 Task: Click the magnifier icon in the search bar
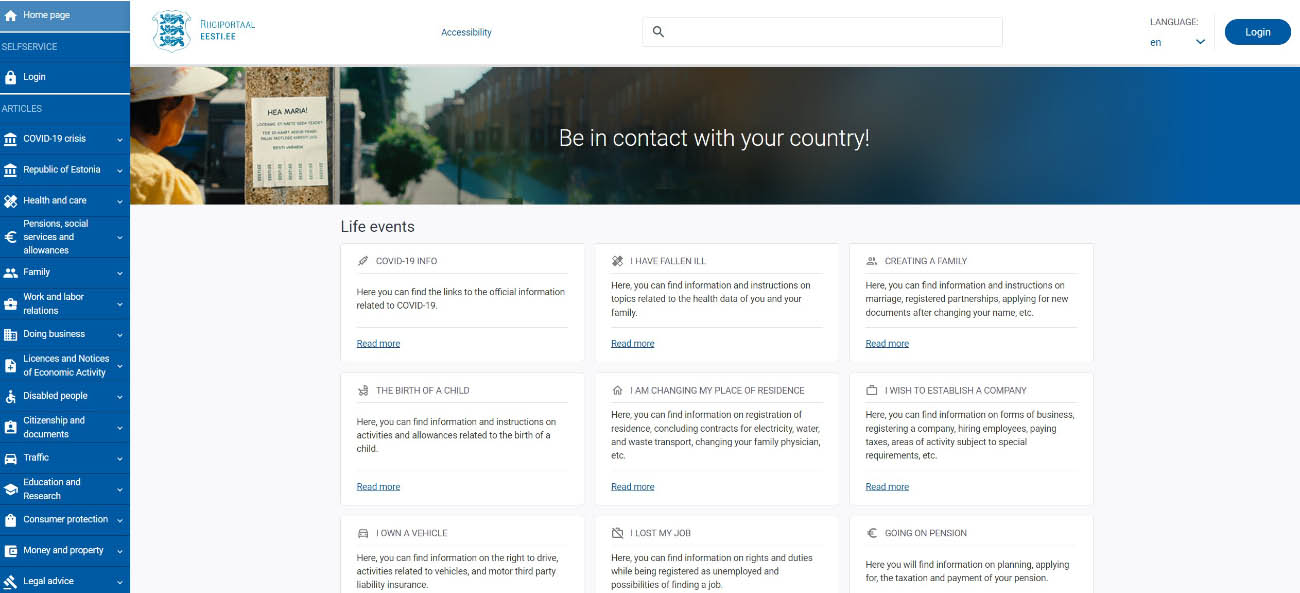pyautogui.click(x=658, y=32)
